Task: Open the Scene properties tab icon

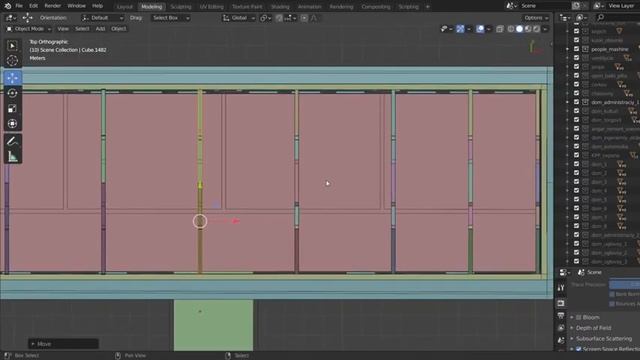Action: (561, 340)
